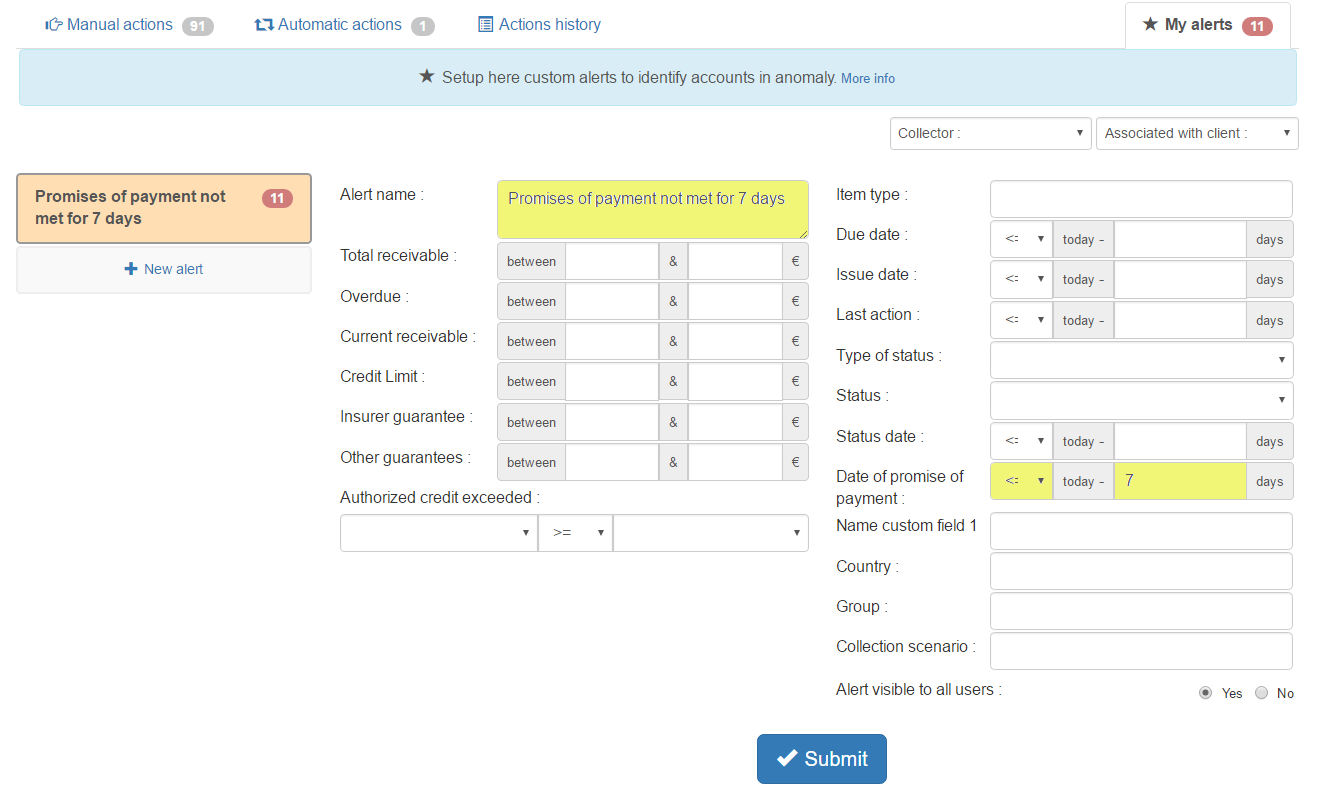Click the plus icon for New alert
Screen dimensions: 1318x786
131,269
